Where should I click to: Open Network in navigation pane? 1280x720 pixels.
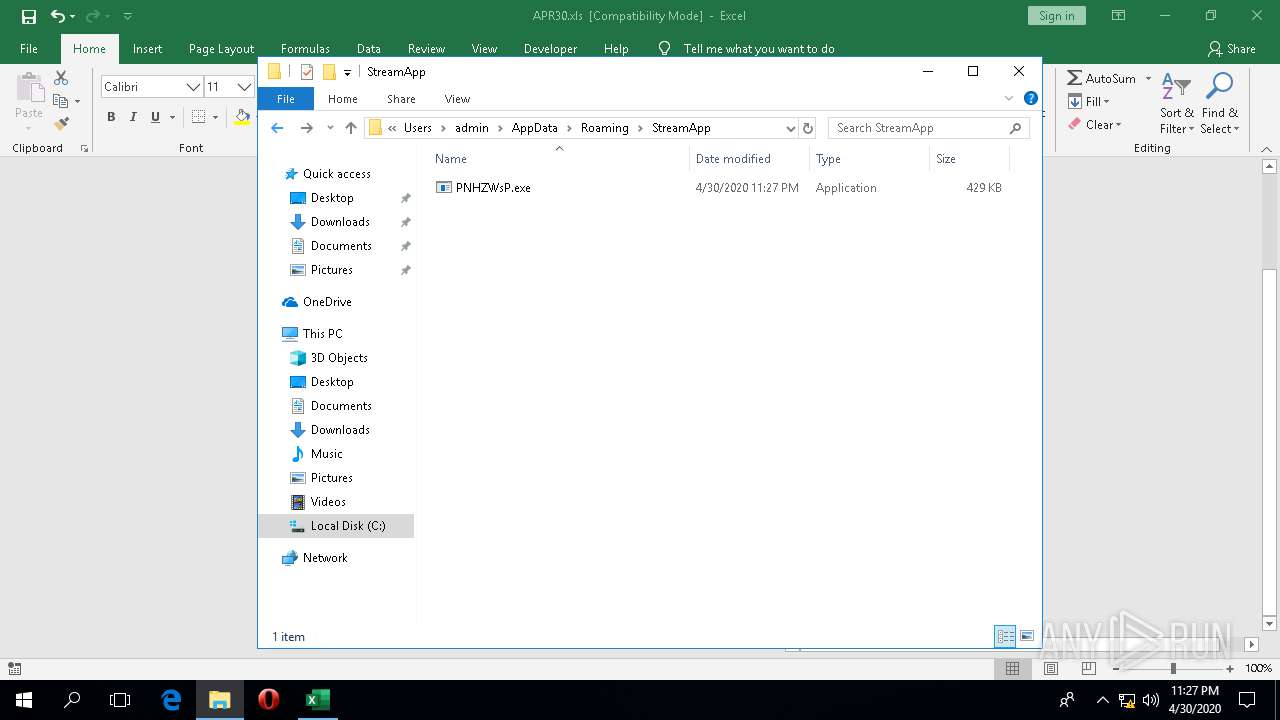click(x=325, y=558)
